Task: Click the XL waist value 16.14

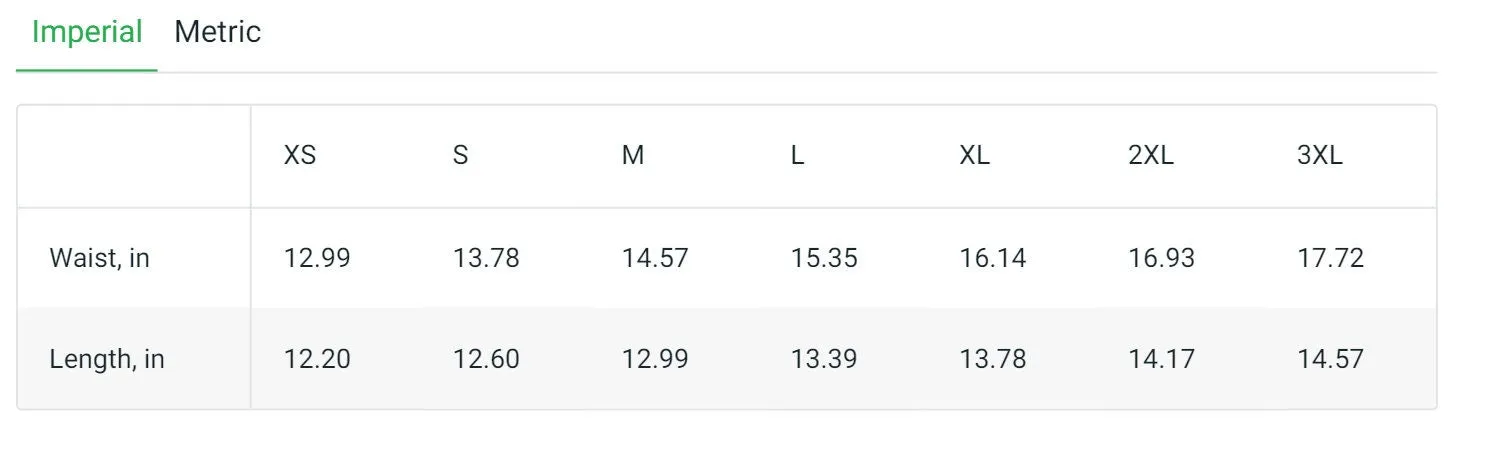Action: pyautogui.click(x=993, y=259)
